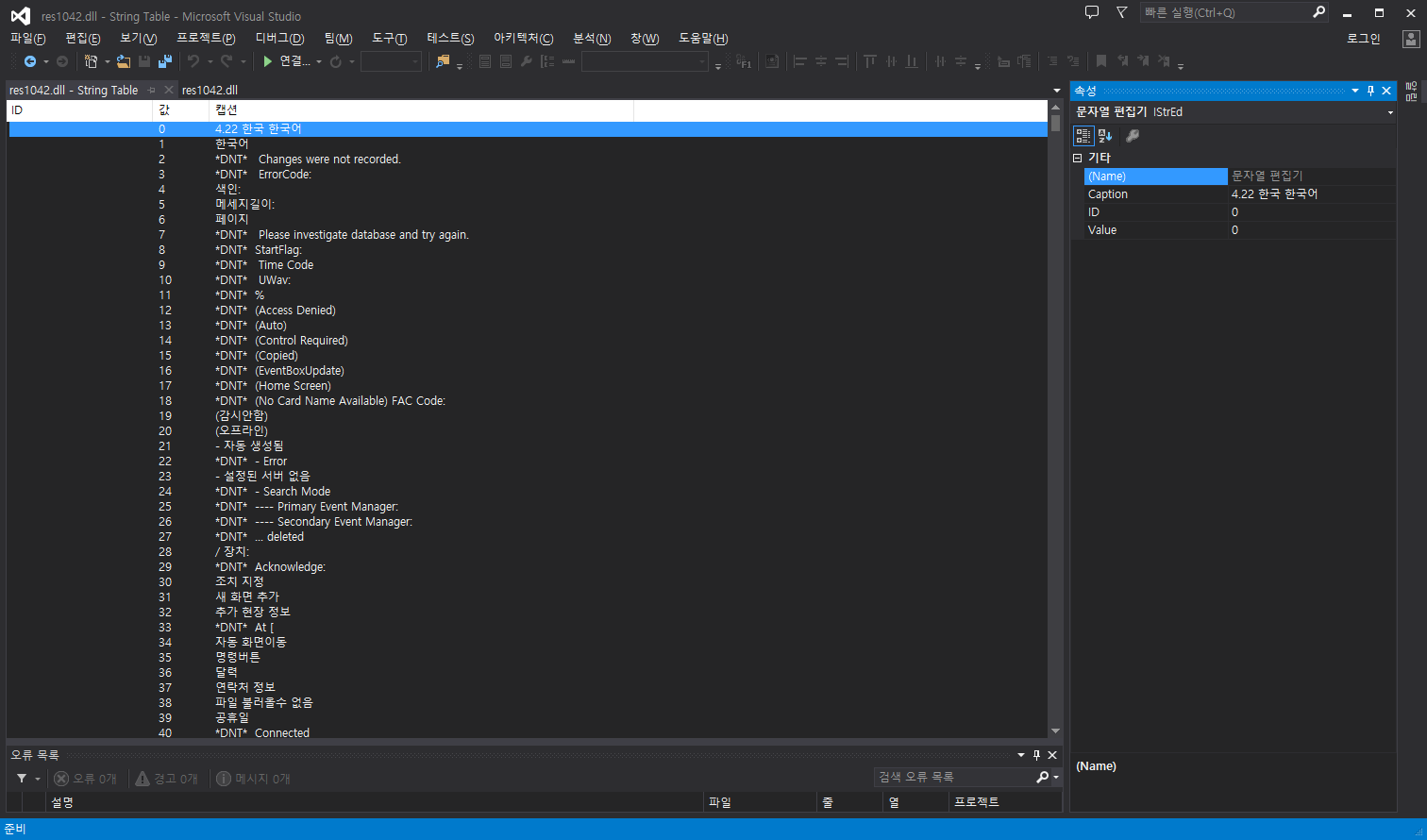Click the Undo icon on the toolbar

193,60
